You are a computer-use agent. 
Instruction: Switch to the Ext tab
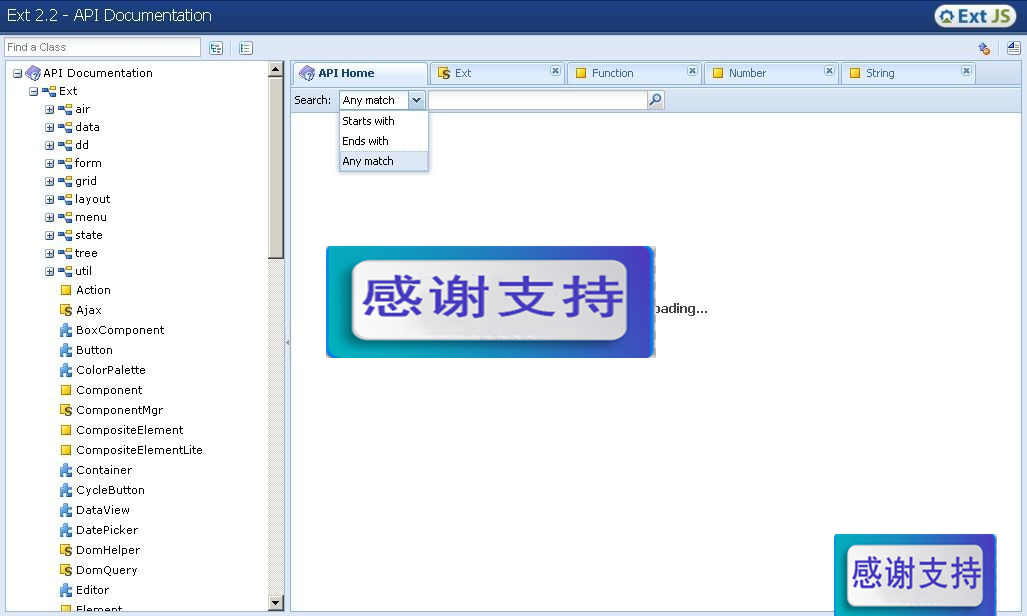point(496,73)
